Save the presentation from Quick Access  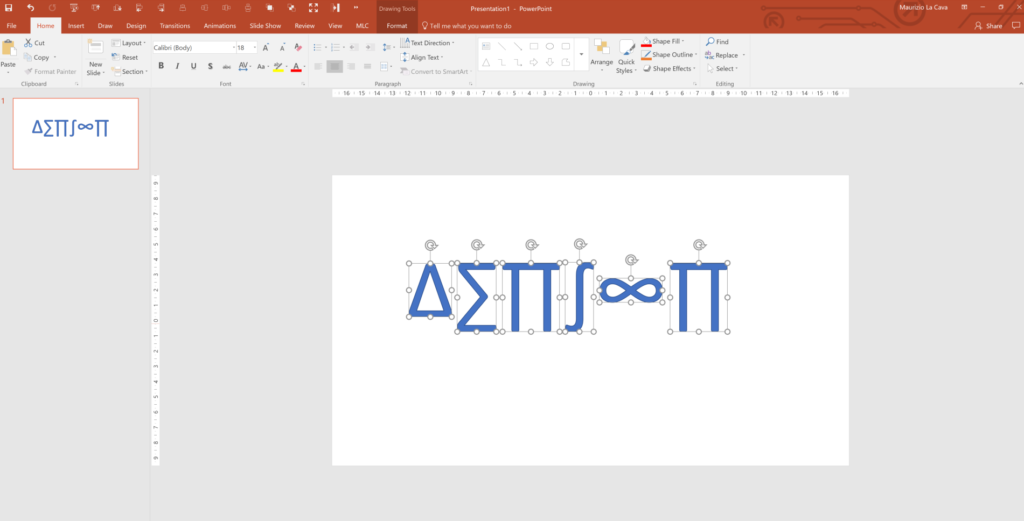[x=8, y=8]
